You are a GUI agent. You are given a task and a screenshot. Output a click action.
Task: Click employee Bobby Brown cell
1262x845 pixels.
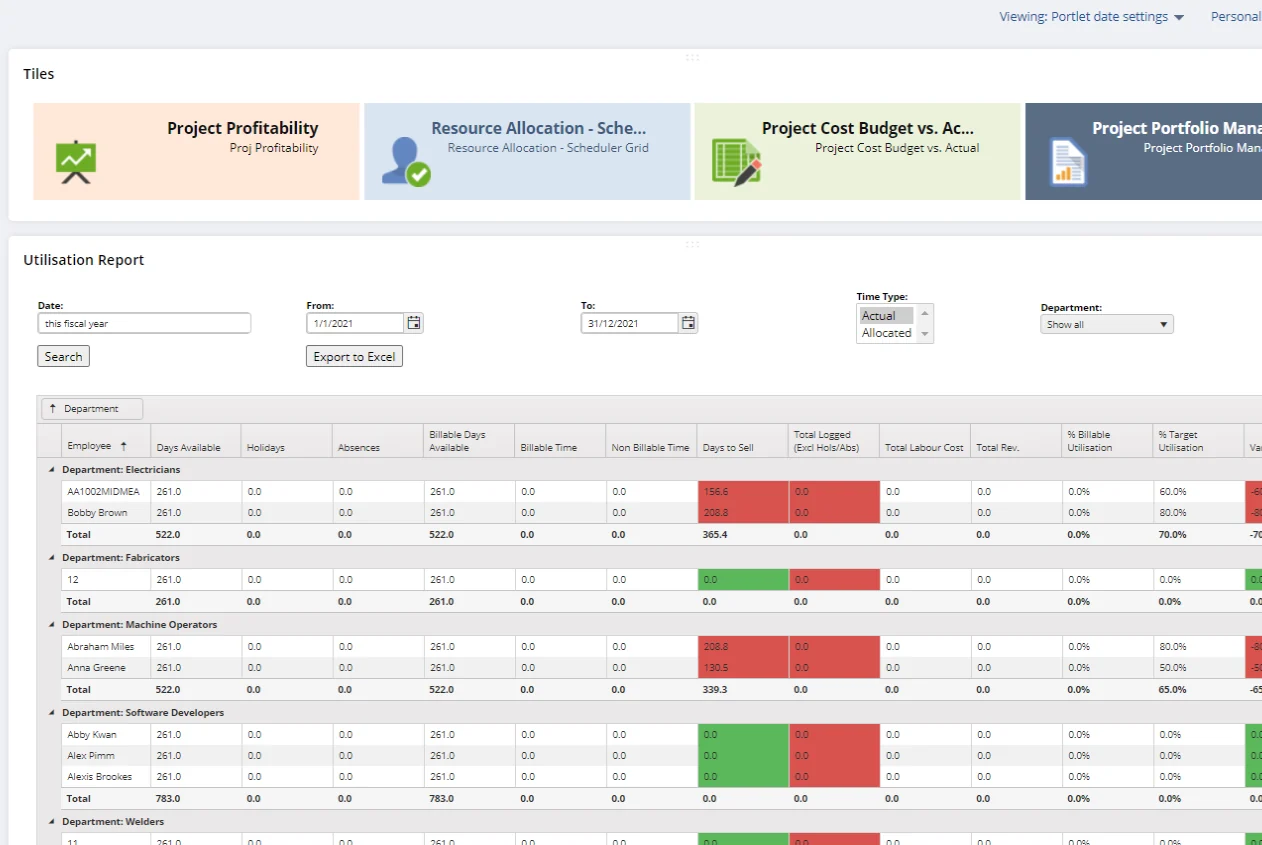click(x=105, y=512)
